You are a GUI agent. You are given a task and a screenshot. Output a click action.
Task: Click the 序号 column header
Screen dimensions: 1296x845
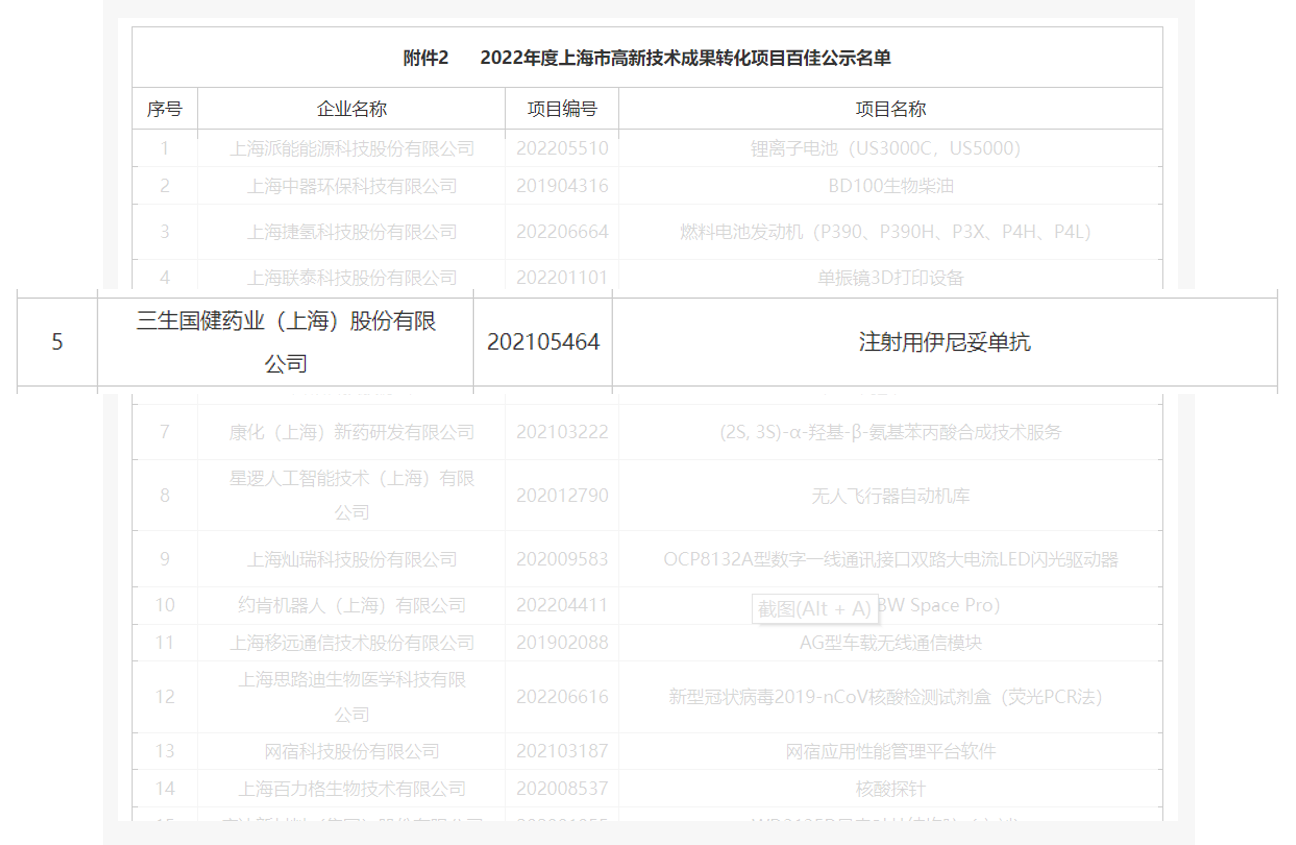click(x=164, y=109)
